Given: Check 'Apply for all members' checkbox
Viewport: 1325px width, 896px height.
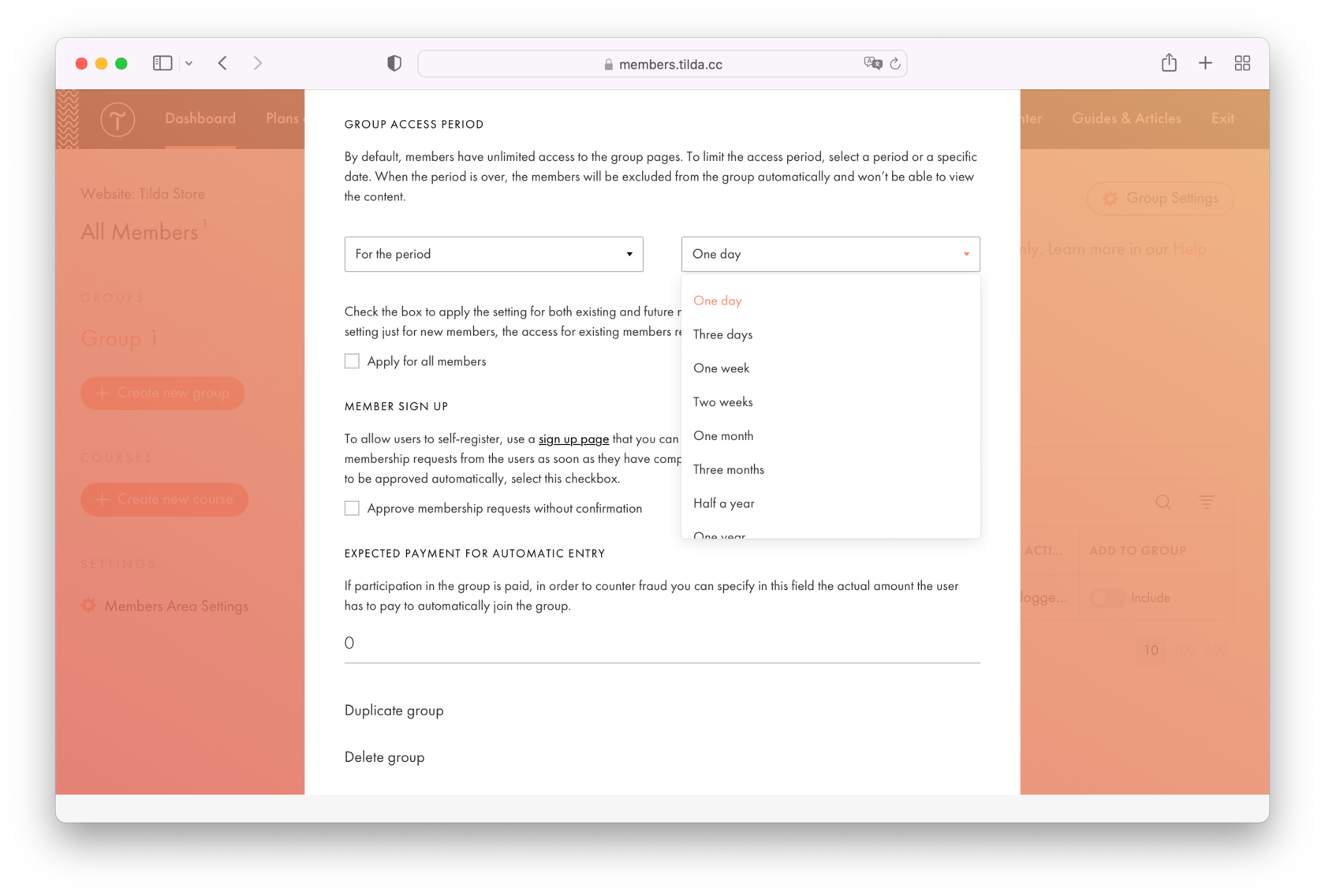Looking at the screenshot, I should (x=352, y=361).
